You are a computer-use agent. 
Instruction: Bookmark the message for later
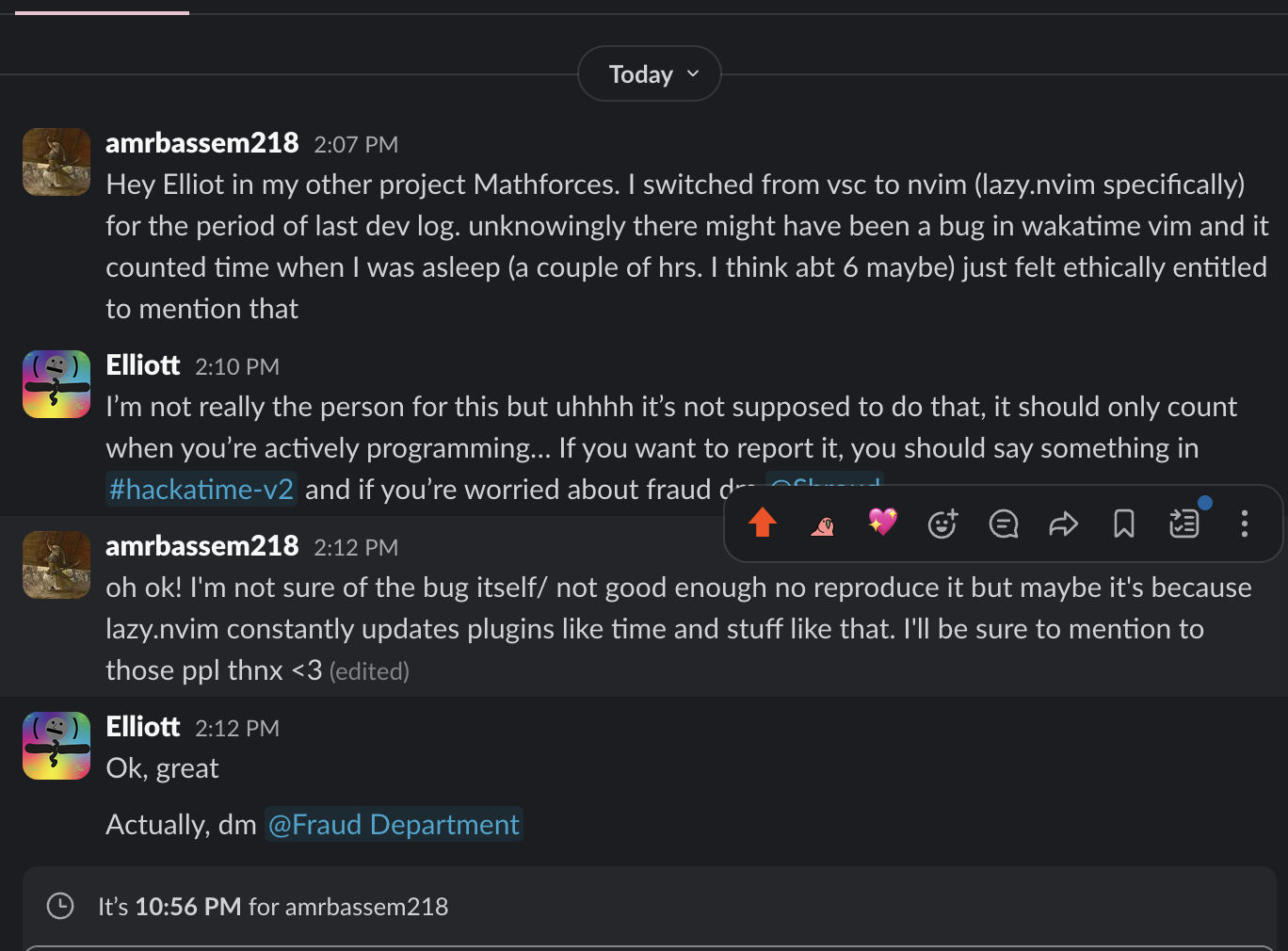(x=1123, y=524)
